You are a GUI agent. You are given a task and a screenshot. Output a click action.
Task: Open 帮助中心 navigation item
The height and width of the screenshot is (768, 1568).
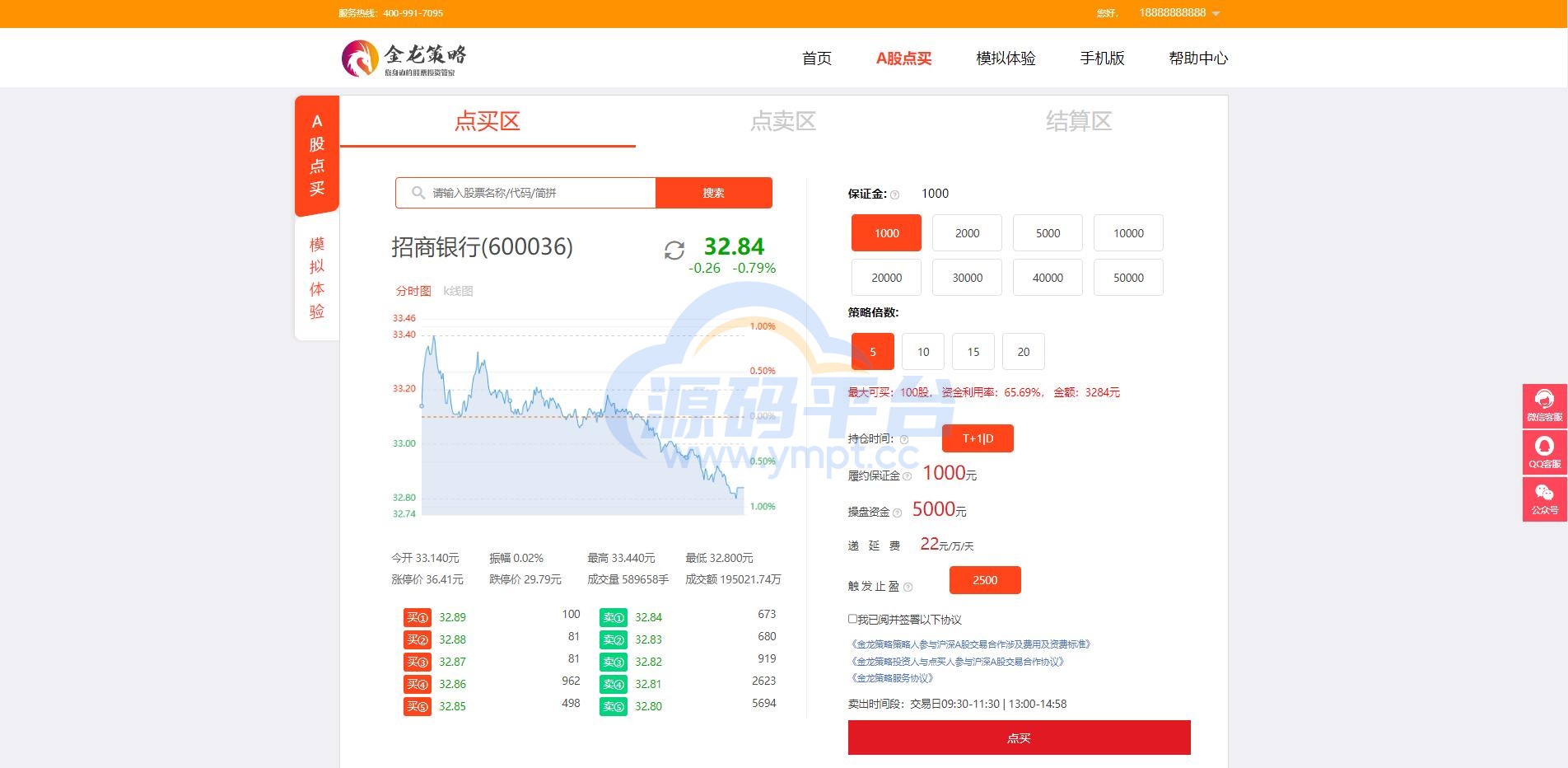point(1198,59)
